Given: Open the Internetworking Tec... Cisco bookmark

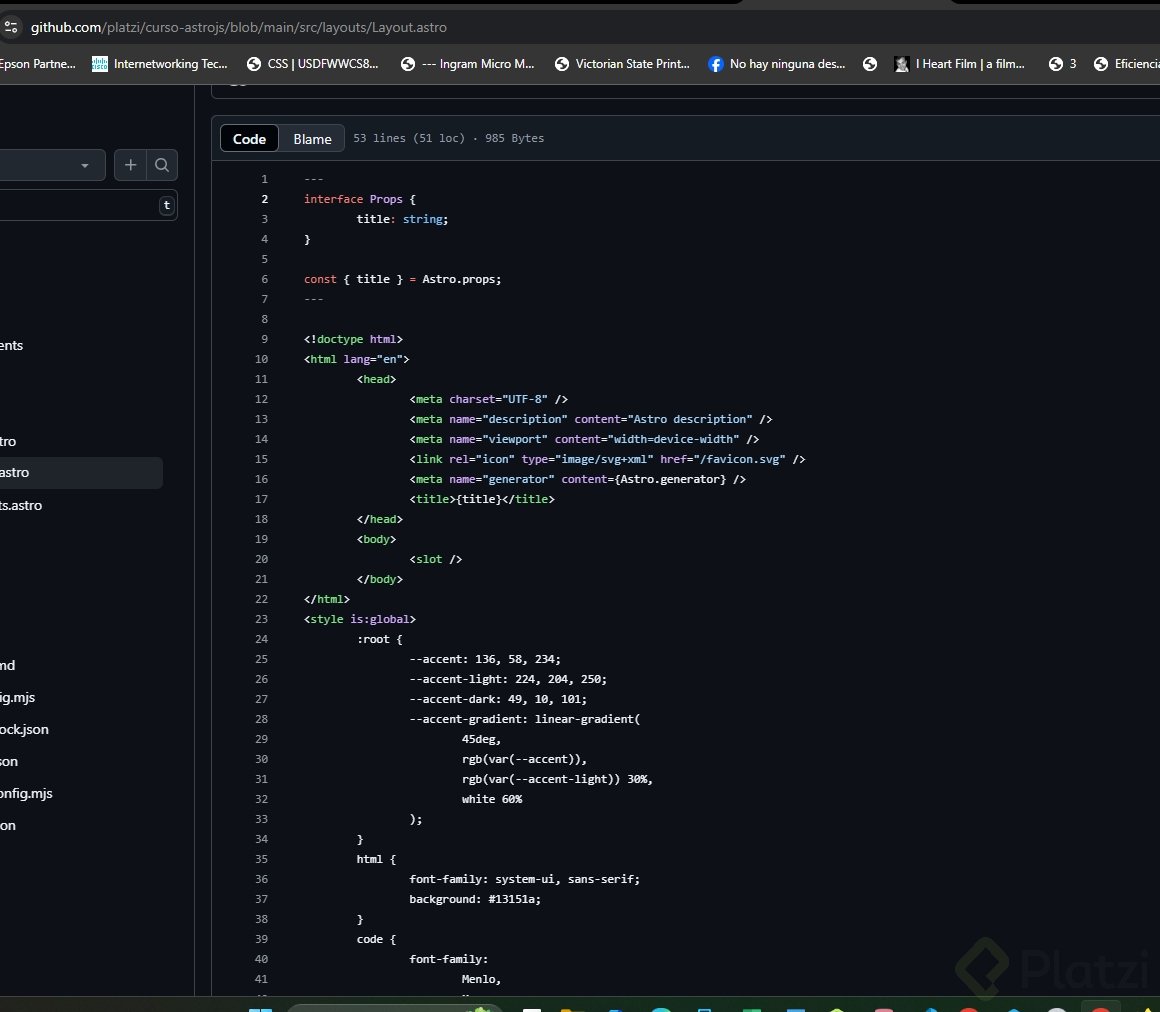Looking at the screenshot, I should click(x=160, y=64).
